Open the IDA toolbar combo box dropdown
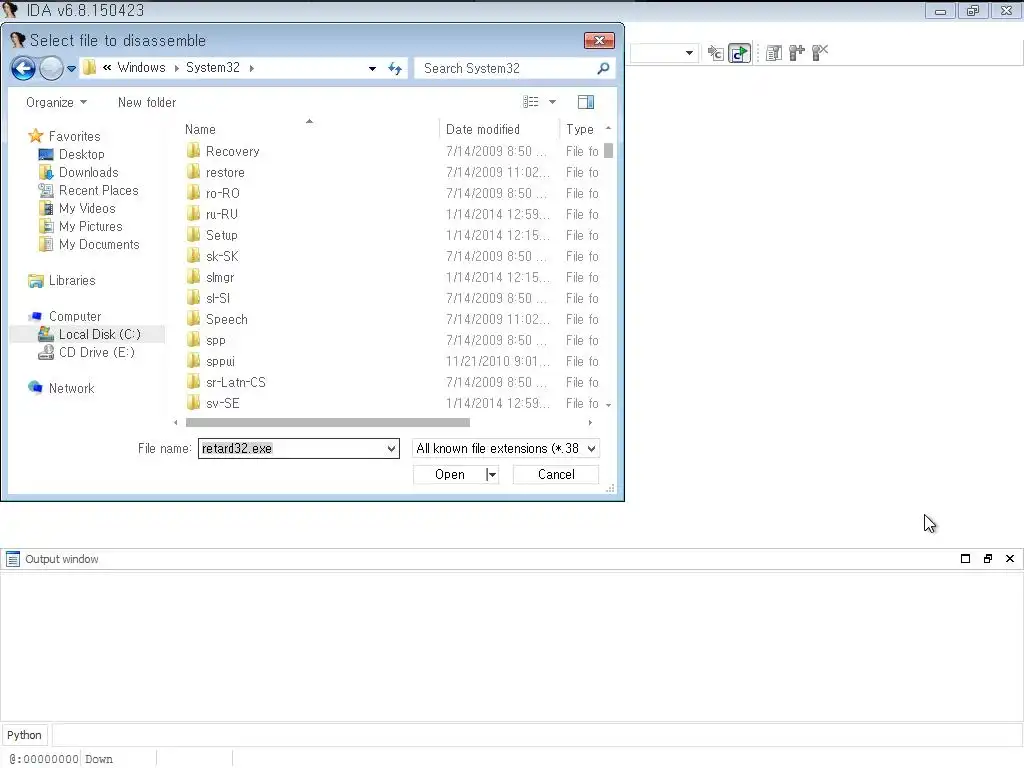 coord(689,53)
